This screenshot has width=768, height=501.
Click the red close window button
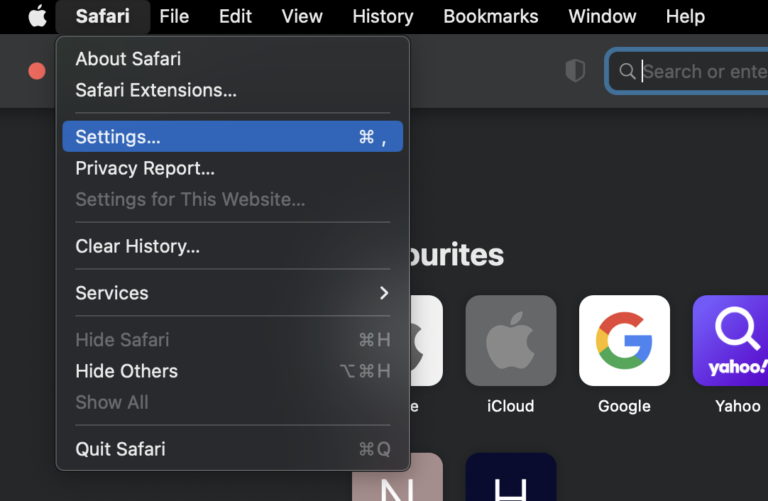coord(37,71)
